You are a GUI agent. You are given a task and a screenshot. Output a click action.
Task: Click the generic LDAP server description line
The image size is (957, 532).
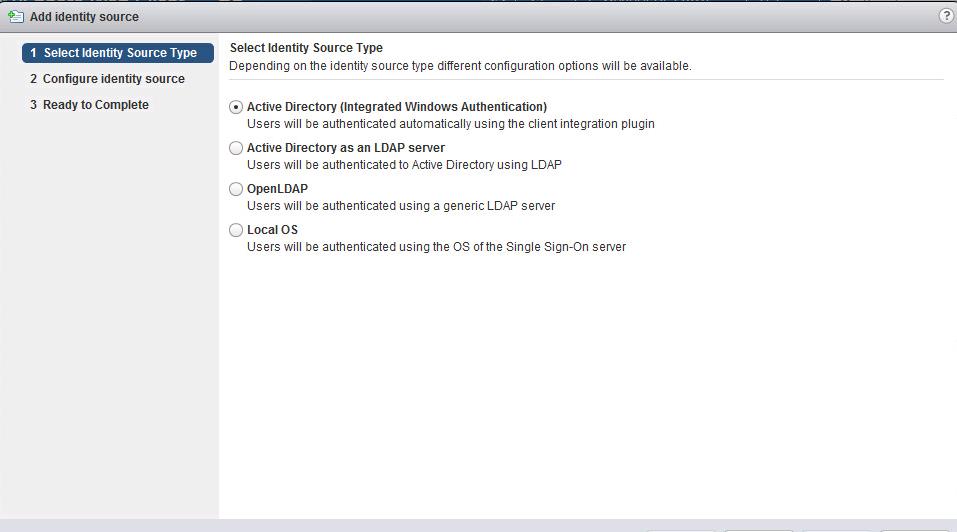(400, 206)
